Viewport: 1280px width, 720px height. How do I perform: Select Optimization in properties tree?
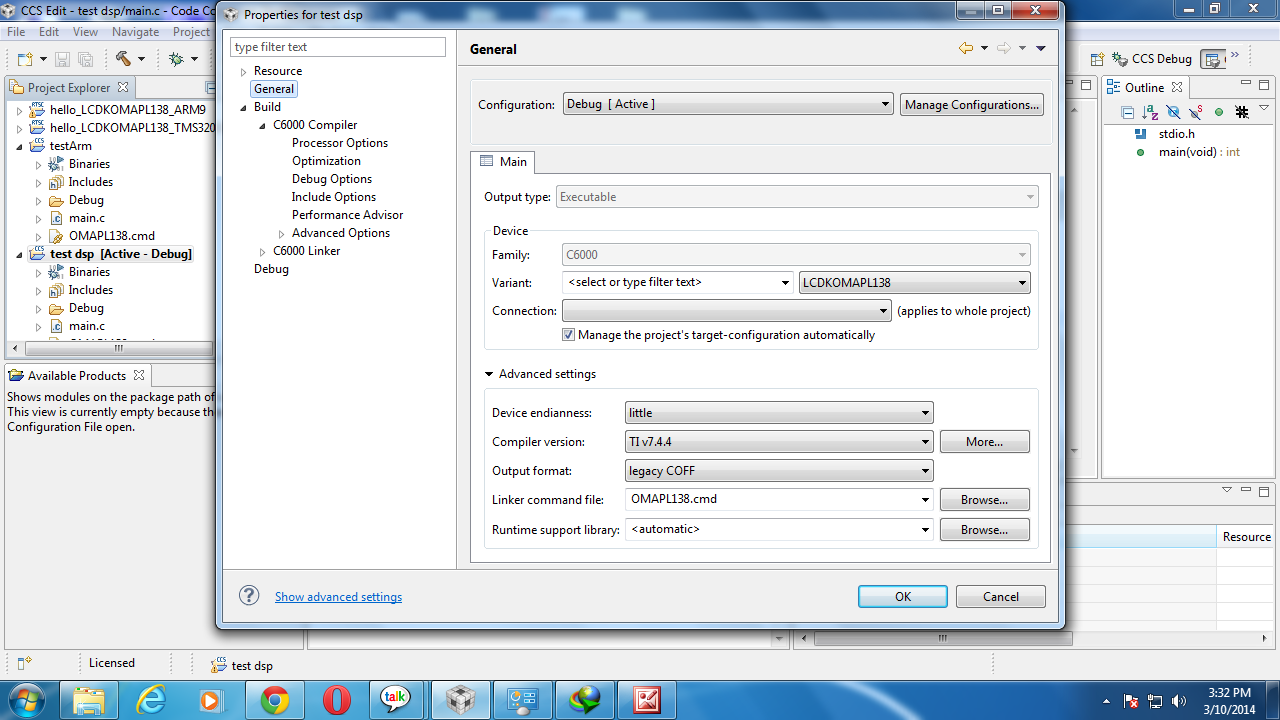pos(327,161)
